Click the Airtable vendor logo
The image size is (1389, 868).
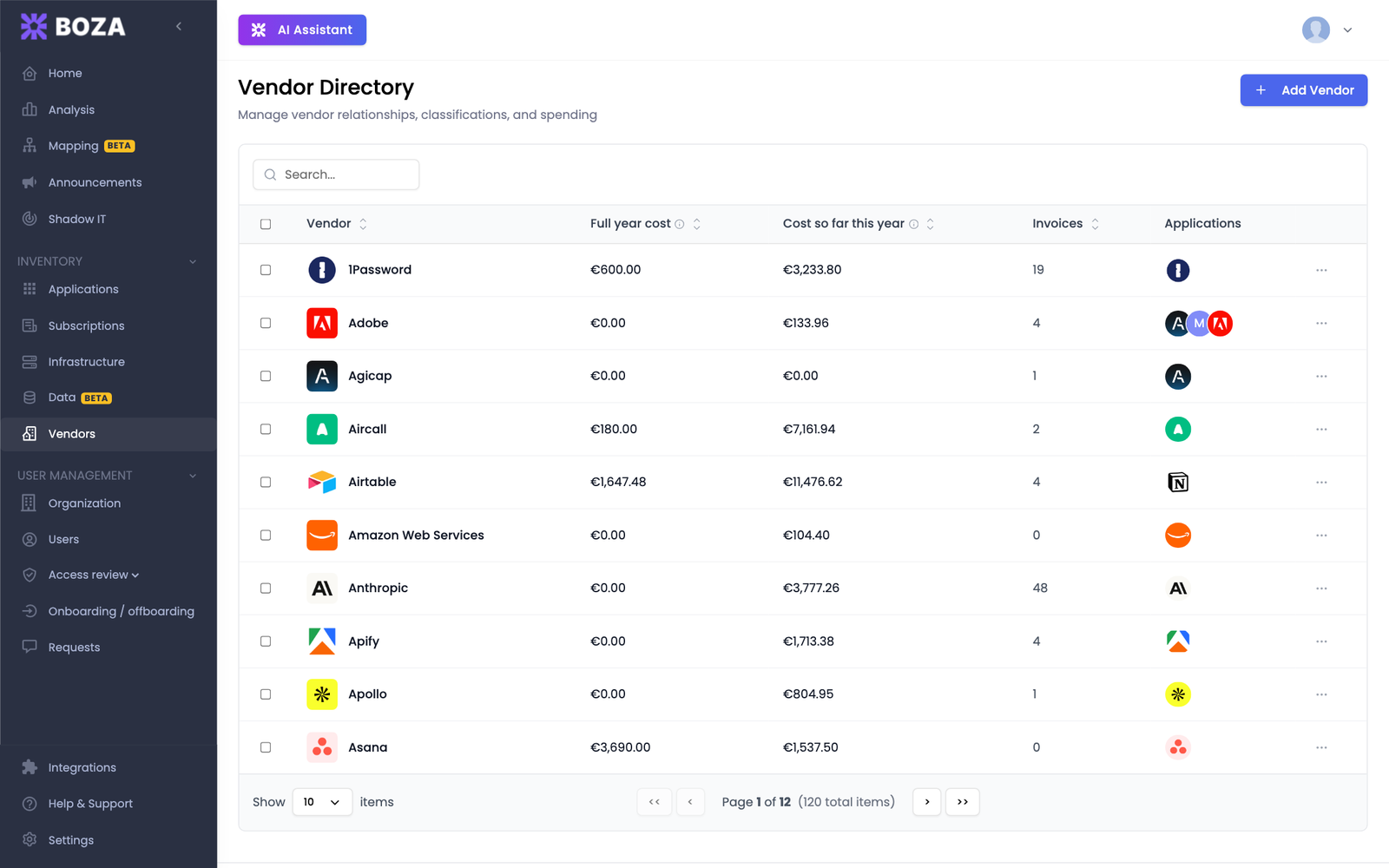(322, 482)
